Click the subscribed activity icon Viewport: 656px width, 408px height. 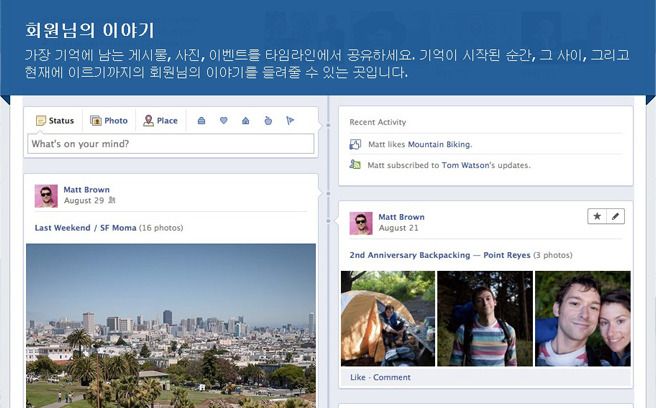[x=355, y=165]
